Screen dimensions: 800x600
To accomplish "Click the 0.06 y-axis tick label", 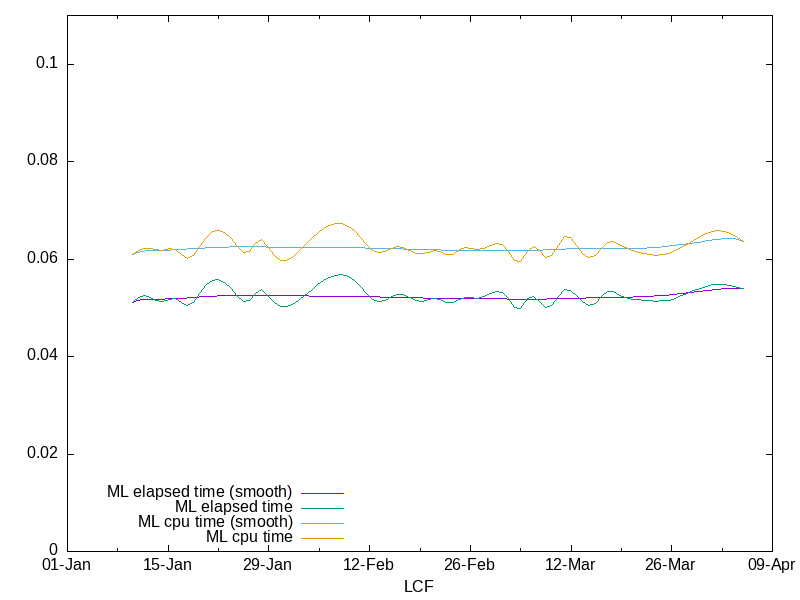I will pos(43,259).
